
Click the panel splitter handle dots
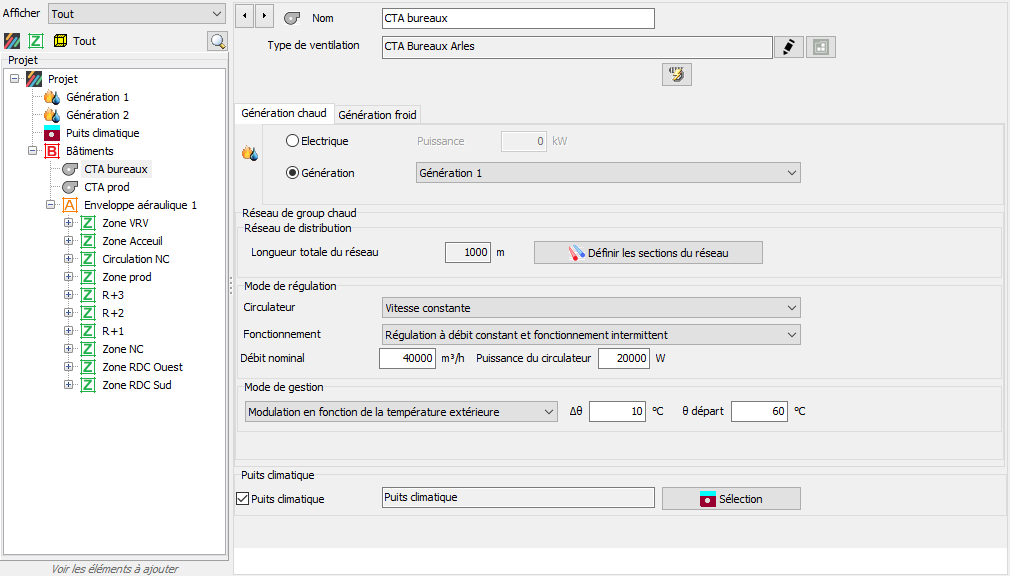tap(231, 286)
